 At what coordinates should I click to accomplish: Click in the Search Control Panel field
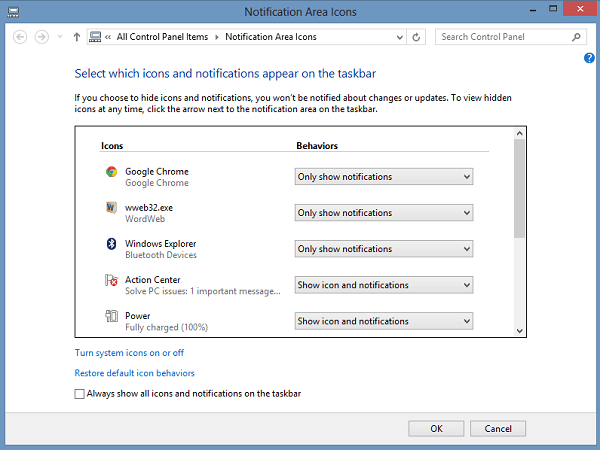coord(502,37)
